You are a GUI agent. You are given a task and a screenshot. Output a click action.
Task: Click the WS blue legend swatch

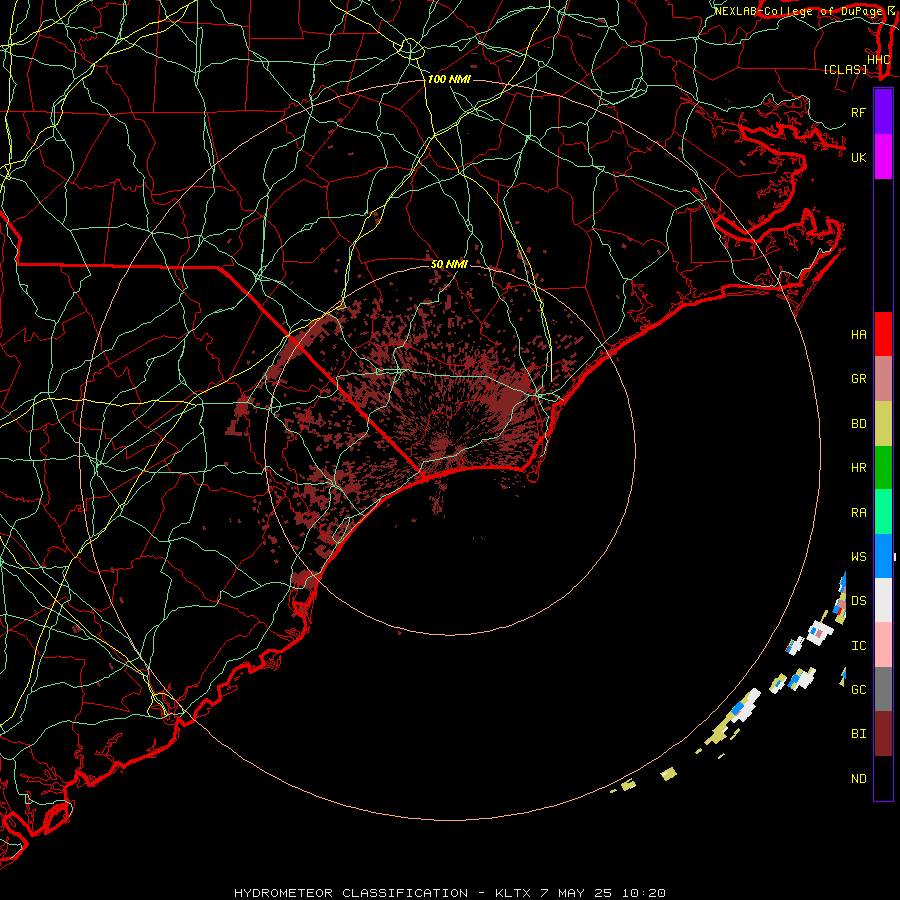click(883, 556)
